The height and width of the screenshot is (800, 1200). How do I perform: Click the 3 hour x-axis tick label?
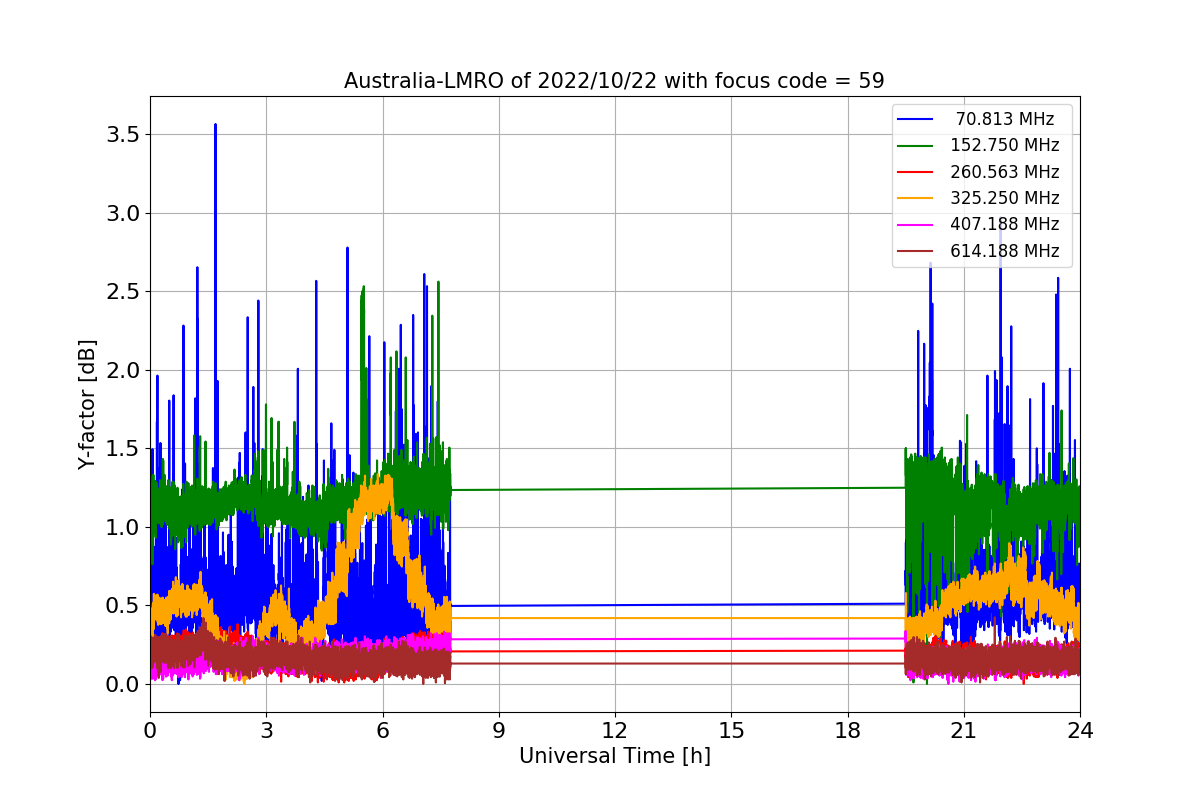pyautogui.click(x=266, y=730)
